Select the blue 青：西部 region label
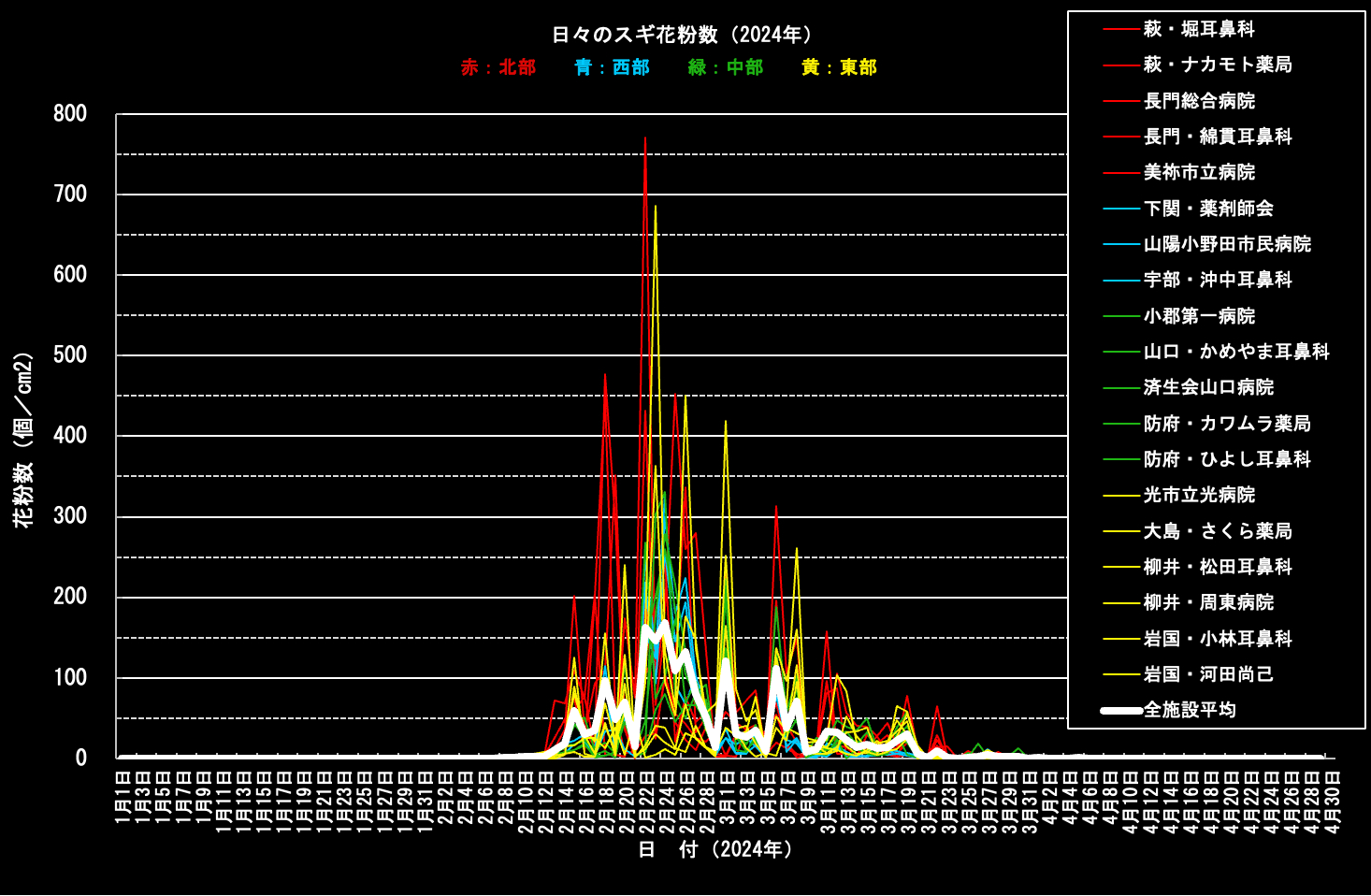This screenshot has height=896, width=1371. tap(613, 67)
